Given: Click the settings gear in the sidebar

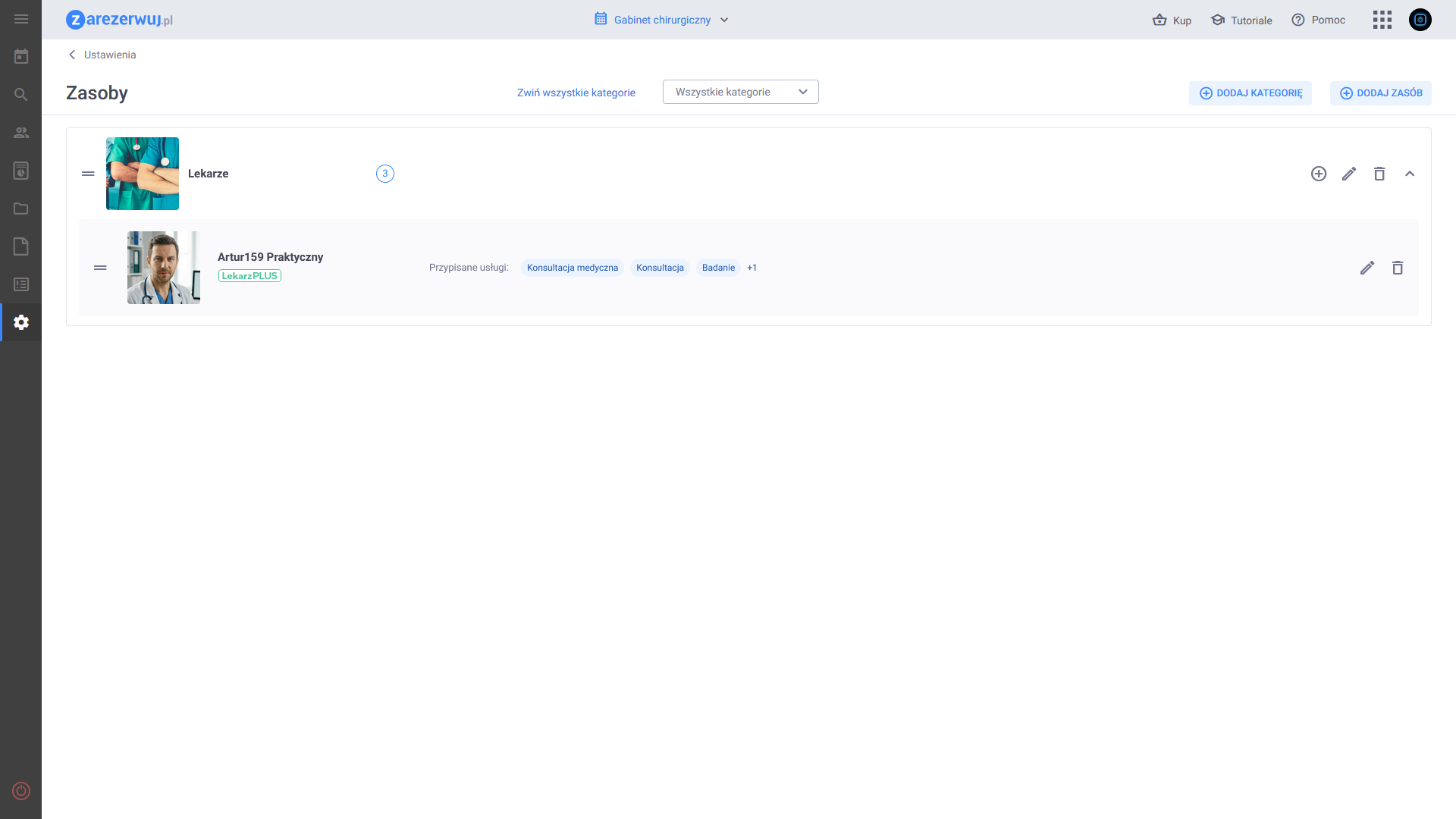Looking at the screenshot, I should tap(21, 322).
